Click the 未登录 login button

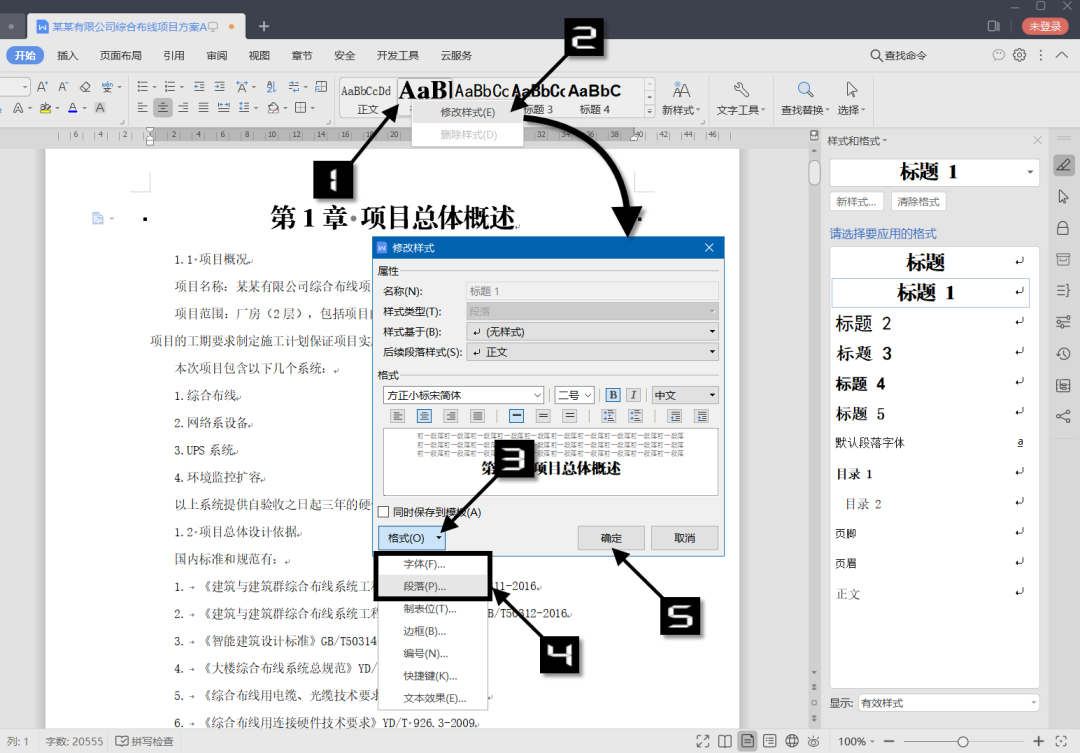coord(1045,26)
